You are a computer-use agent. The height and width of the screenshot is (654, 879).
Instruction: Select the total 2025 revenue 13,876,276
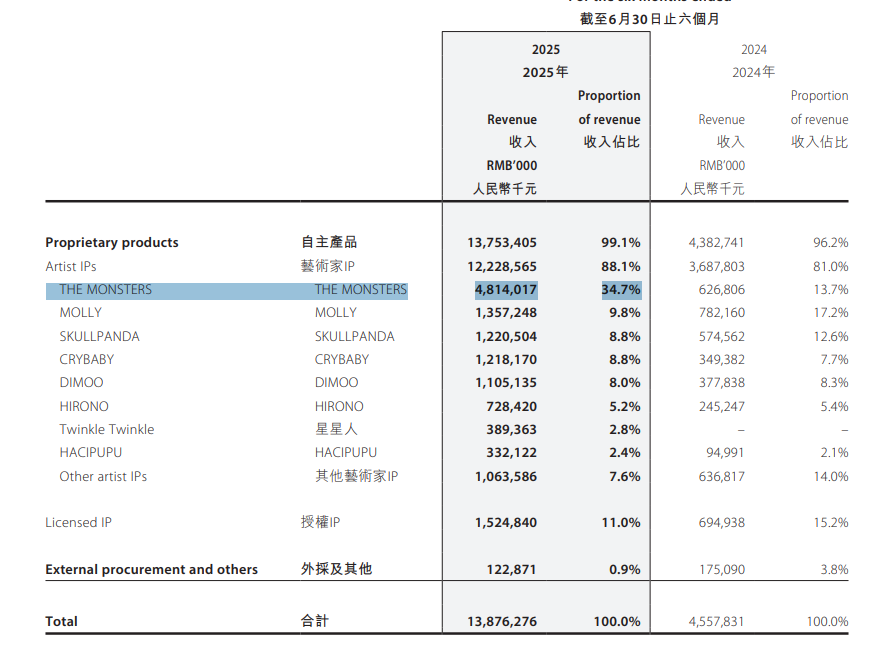coord(502,622)
